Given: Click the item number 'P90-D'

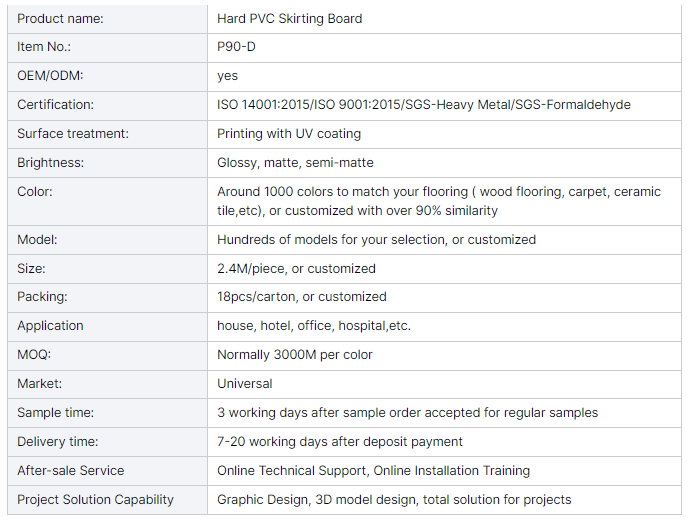Looking at the screenshot, I should point(237,47).
